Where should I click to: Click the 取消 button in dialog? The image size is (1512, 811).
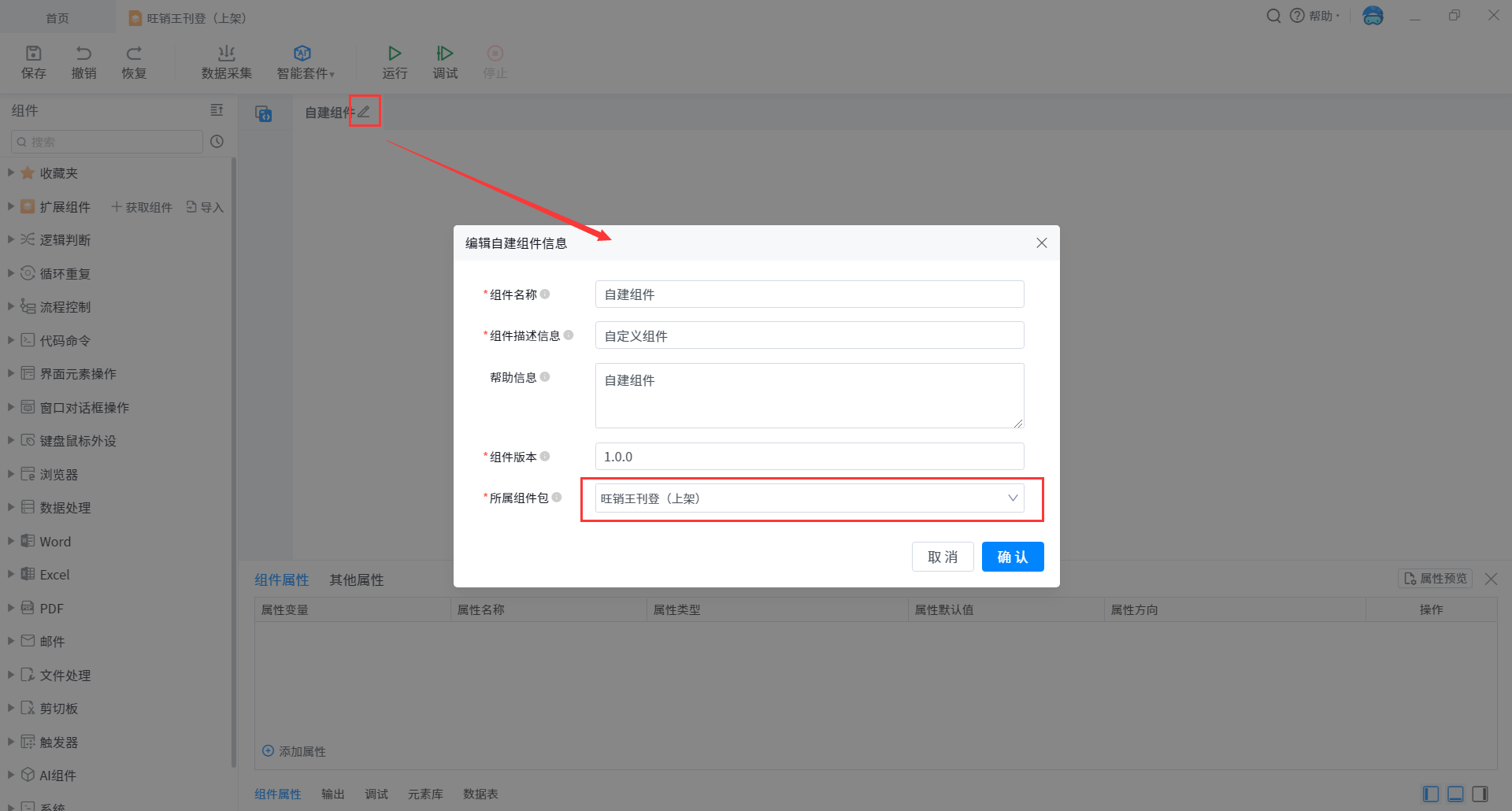click(x=943, y=557)
